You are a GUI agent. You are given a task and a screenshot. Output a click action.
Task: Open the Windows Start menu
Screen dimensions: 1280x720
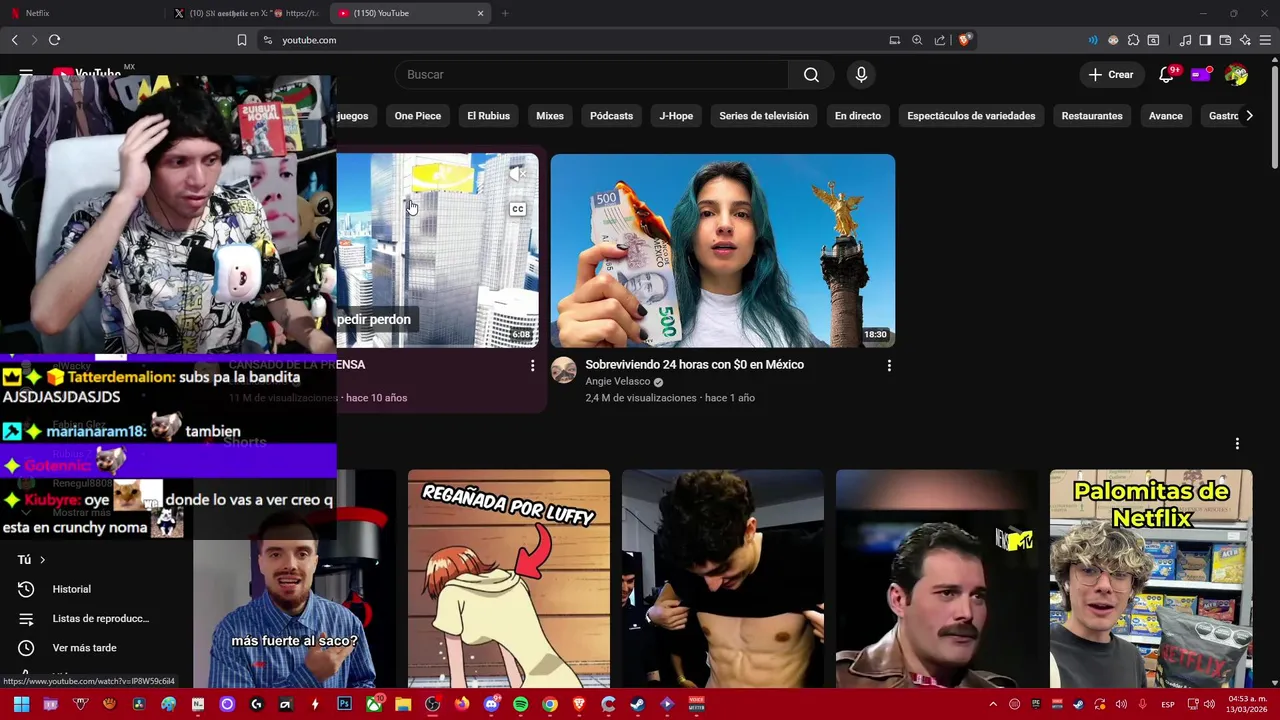tap(21, 704)
